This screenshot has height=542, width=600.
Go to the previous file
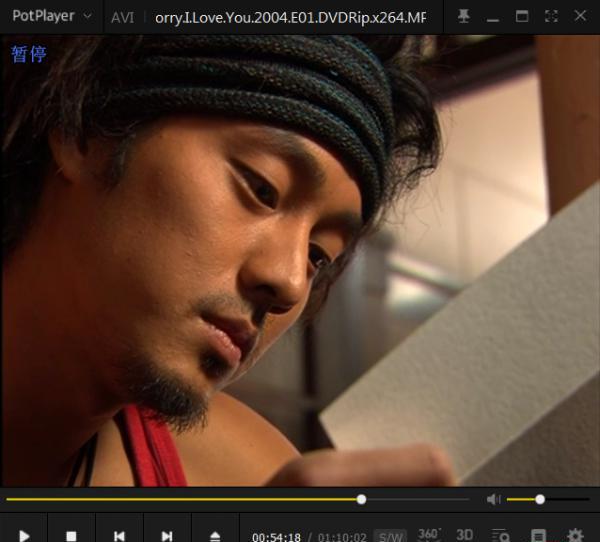click(119, 535)
